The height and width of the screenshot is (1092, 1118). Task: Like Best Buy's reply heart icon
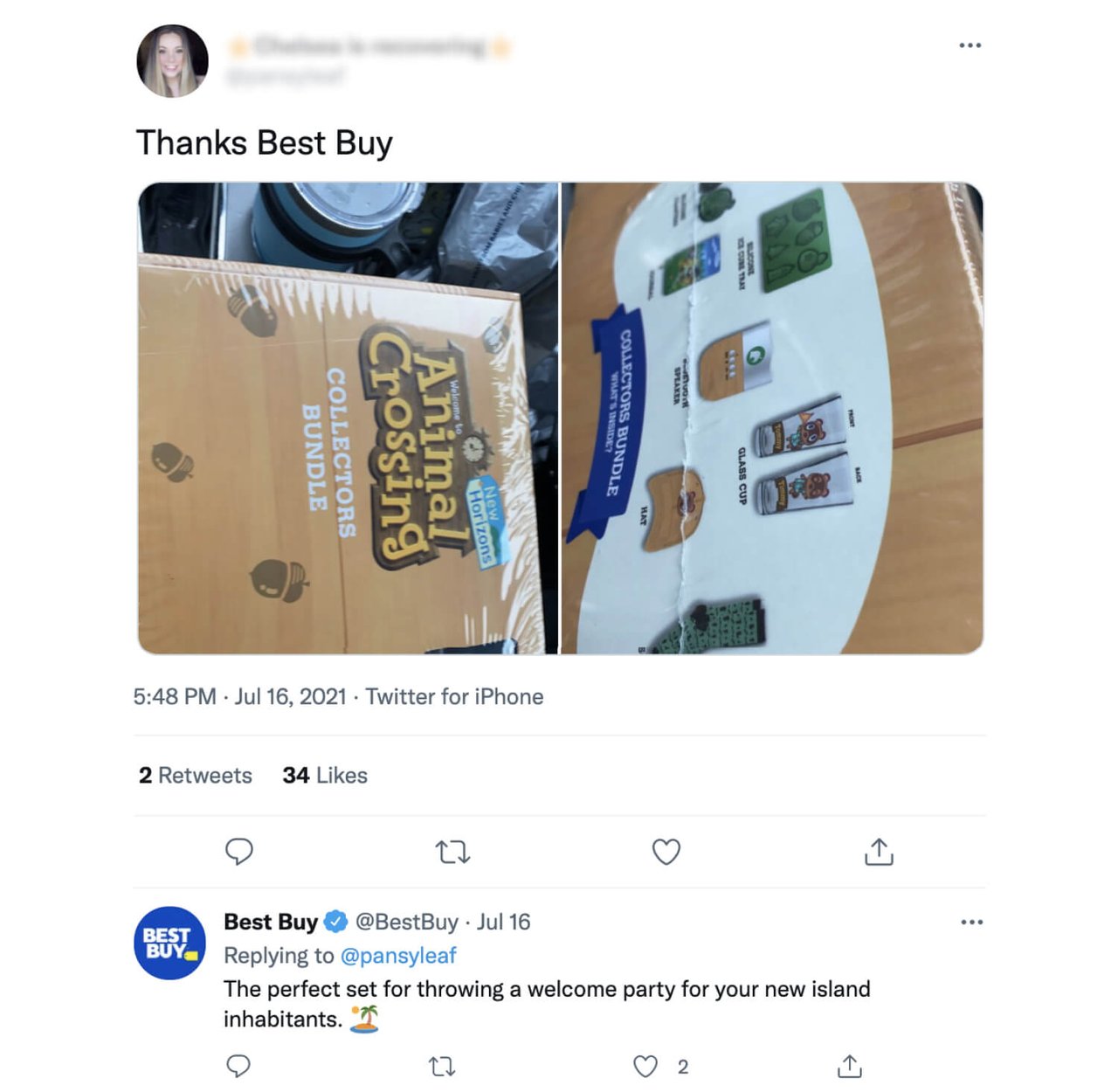pyautogui.click(x=645, y=1067)
